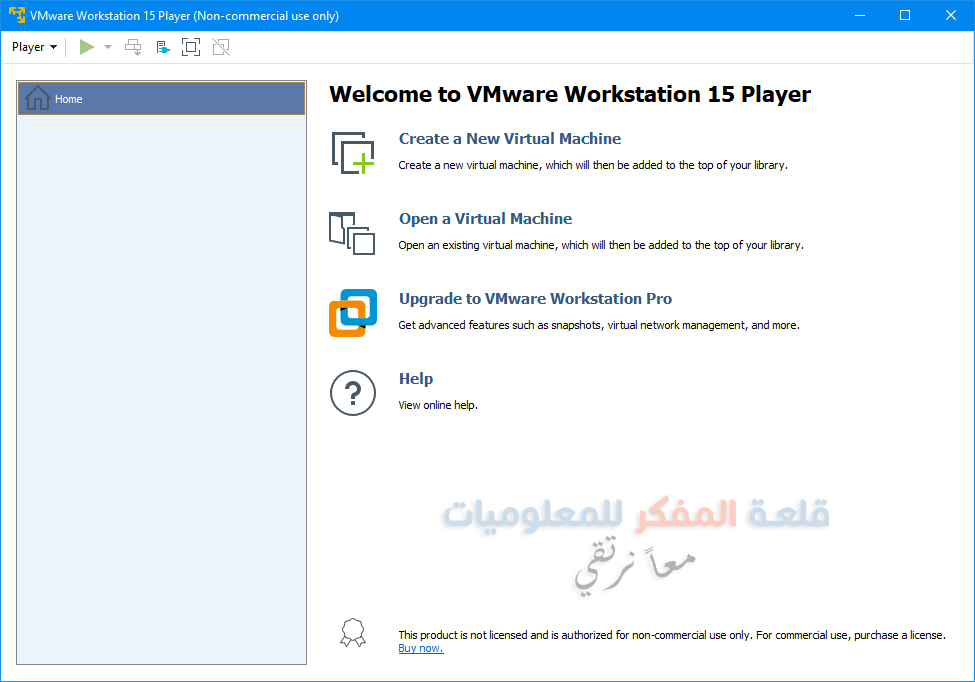975x682 pixels.
Task: Expand the power options dropdown arrow
Action: click(x=108, y=47)
